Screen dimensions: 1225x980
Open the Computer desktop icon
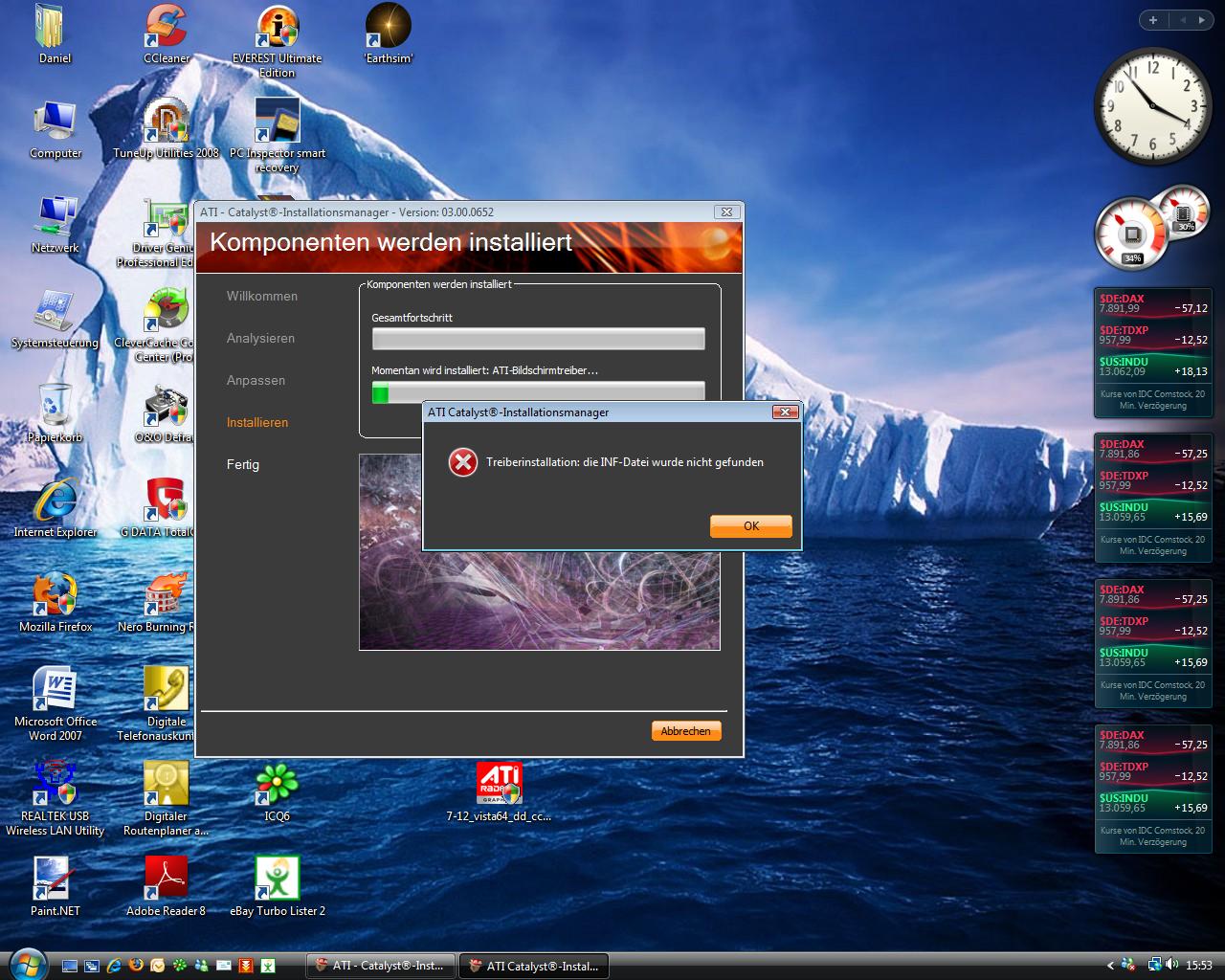coord(55,129)
